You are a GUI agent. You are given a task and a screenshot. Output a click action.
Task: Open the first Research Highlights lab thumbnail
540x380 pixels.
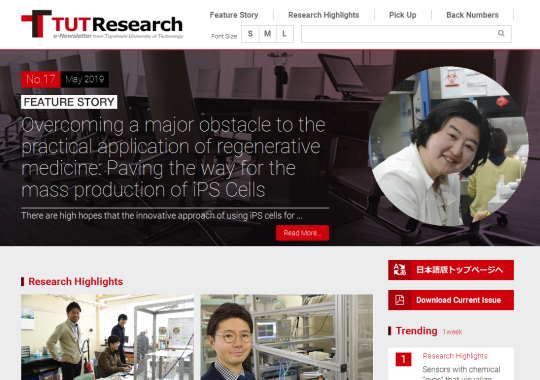point(107,337)
